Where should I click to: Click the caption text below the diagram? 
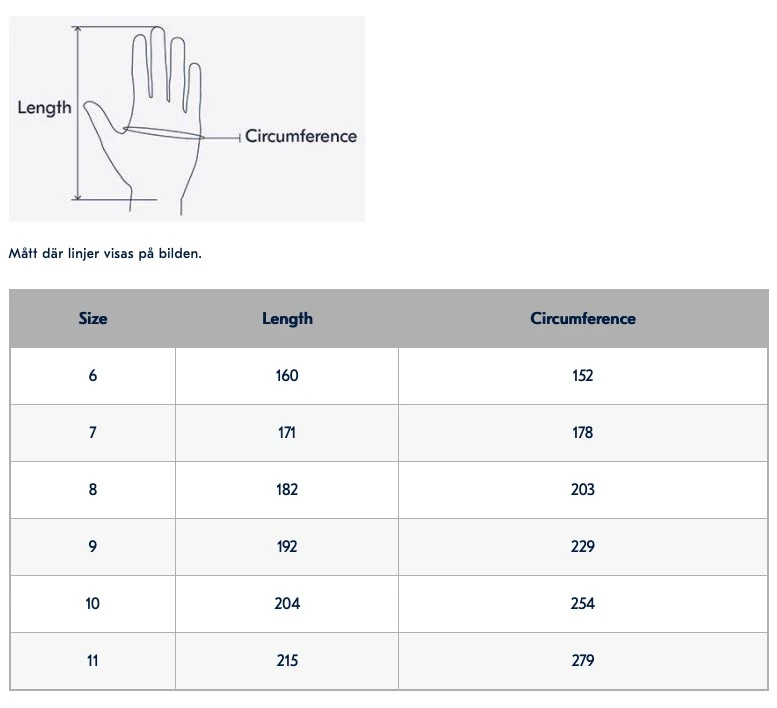(105, 253)
